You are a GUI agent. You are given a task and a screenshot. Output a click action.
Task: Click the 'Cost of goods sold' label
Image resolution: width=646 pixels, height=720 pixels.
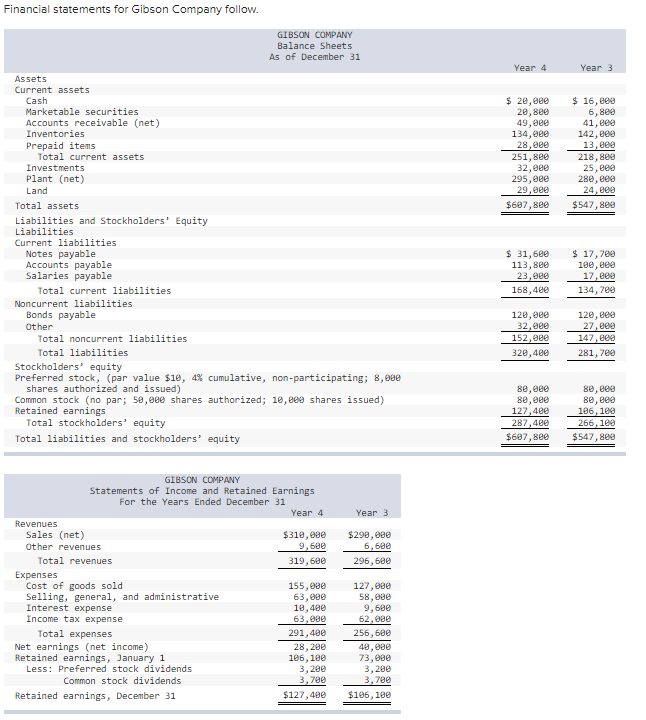point(74,586)
